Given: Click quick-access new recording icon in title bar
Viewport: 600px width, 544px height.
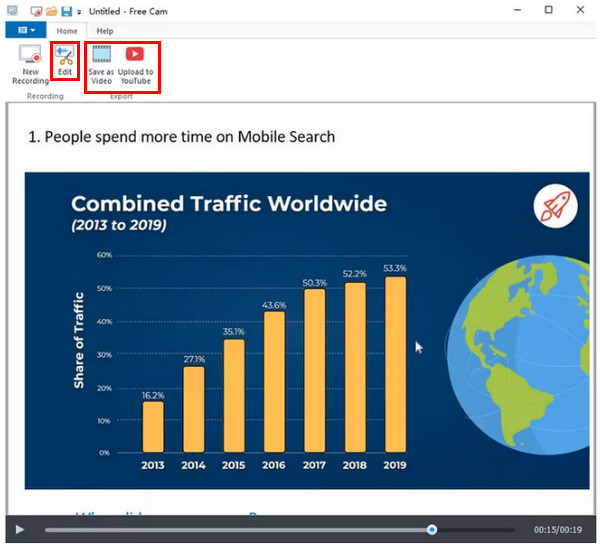Looking at the screenshot, I should (36, 11).
